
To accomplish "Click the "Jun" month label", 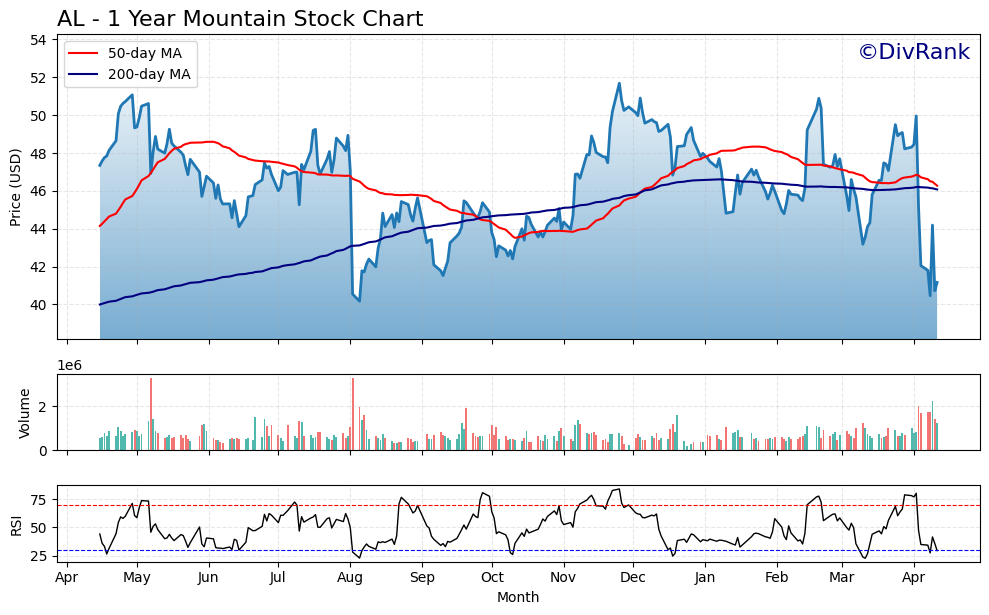I will point(208,578).
